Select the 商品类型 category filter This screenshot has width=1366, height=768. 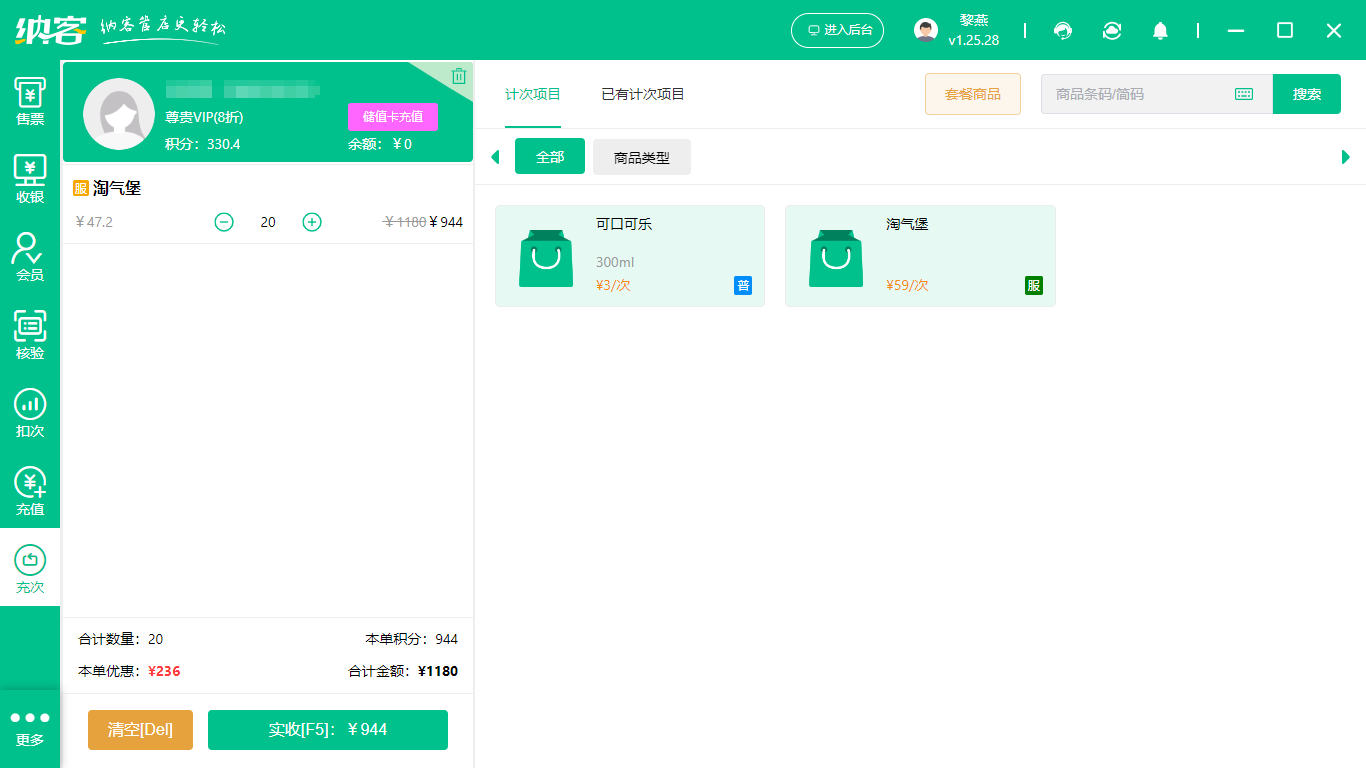click(641, 156)
